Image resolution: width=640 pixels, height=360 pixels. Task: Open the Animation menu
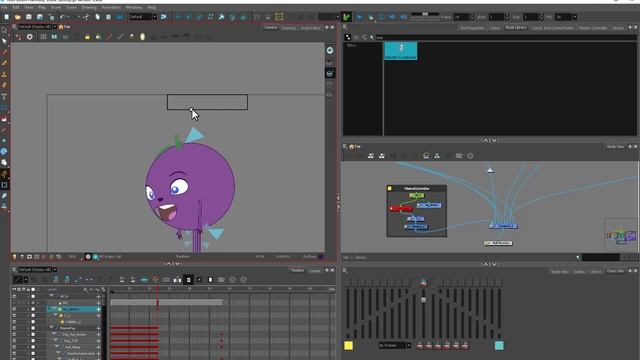tap(111, 7)
